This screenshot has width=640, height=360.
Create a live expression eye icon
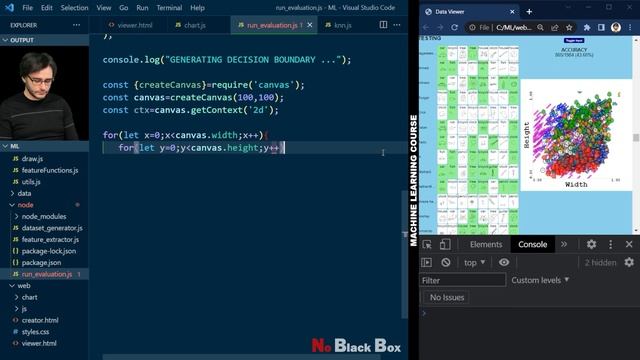coord(504,262)
